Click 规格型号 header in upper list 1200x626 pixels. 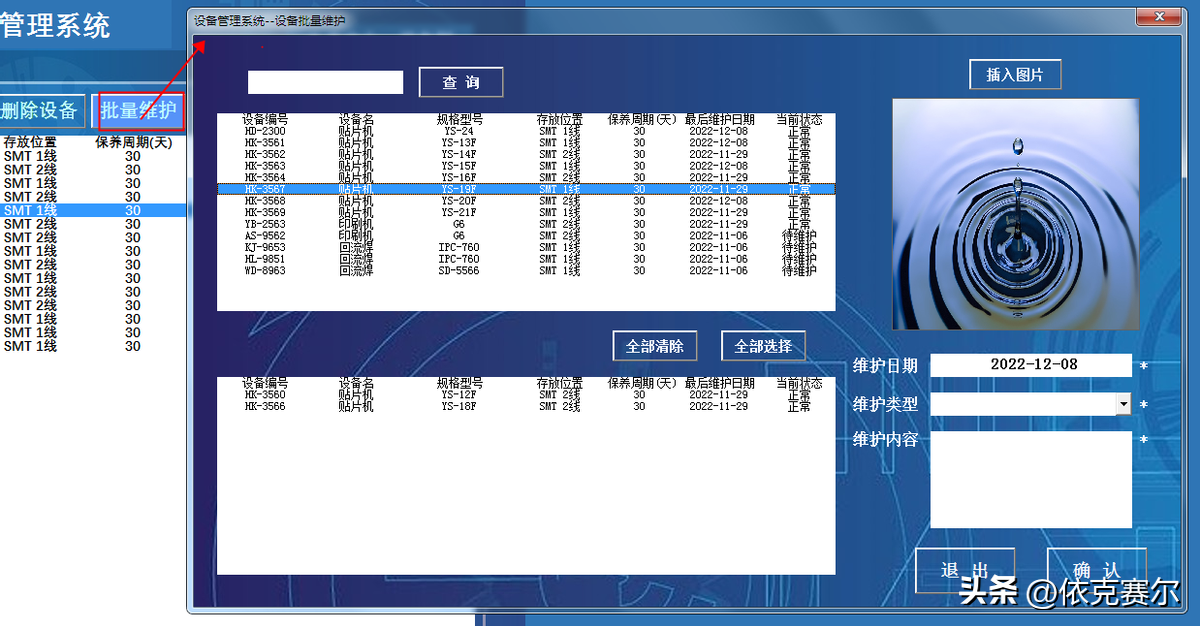tap(459, 120)
